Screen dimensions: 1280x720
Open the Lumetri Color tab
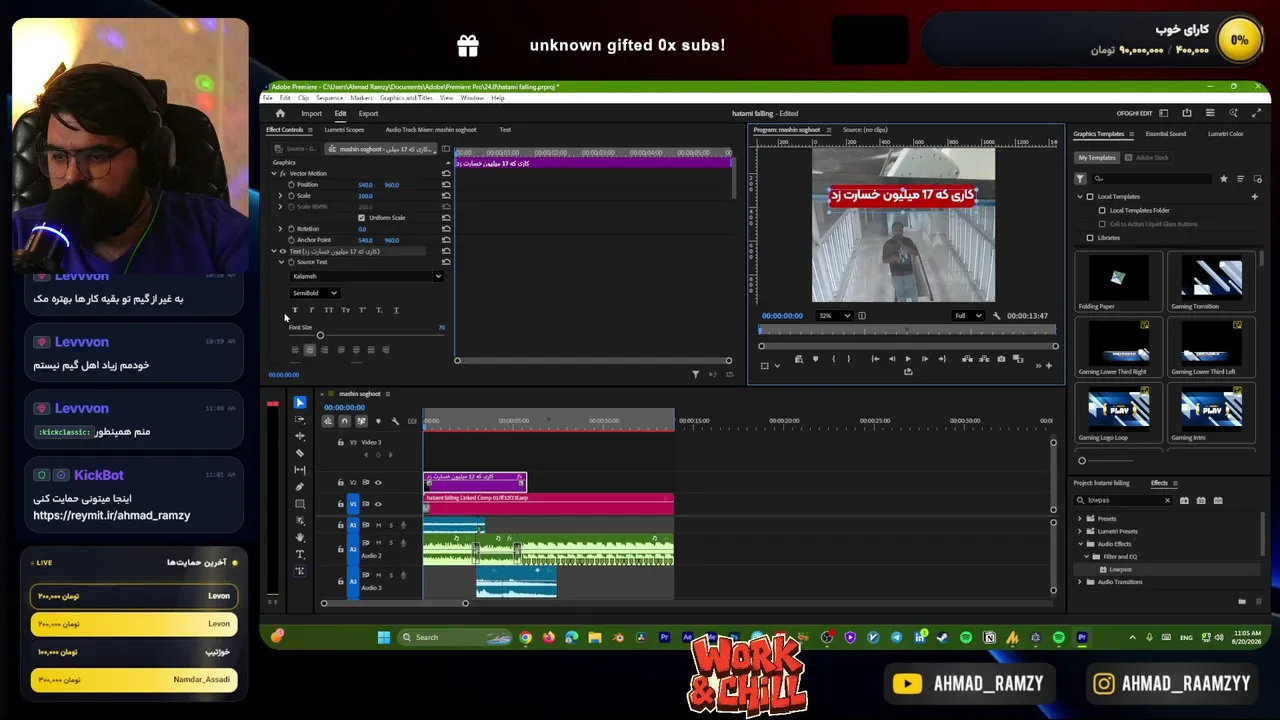click(x=1226, y=134)
